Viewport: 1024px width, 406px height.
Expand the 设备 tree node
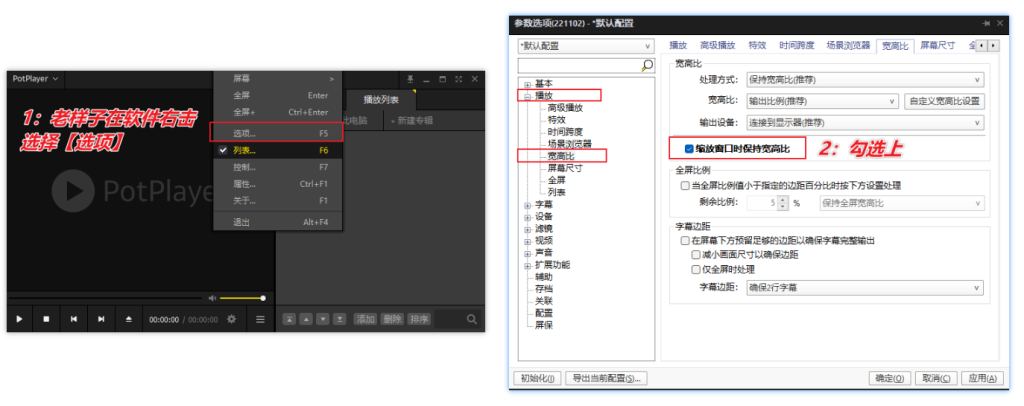(x=527, y=217)
